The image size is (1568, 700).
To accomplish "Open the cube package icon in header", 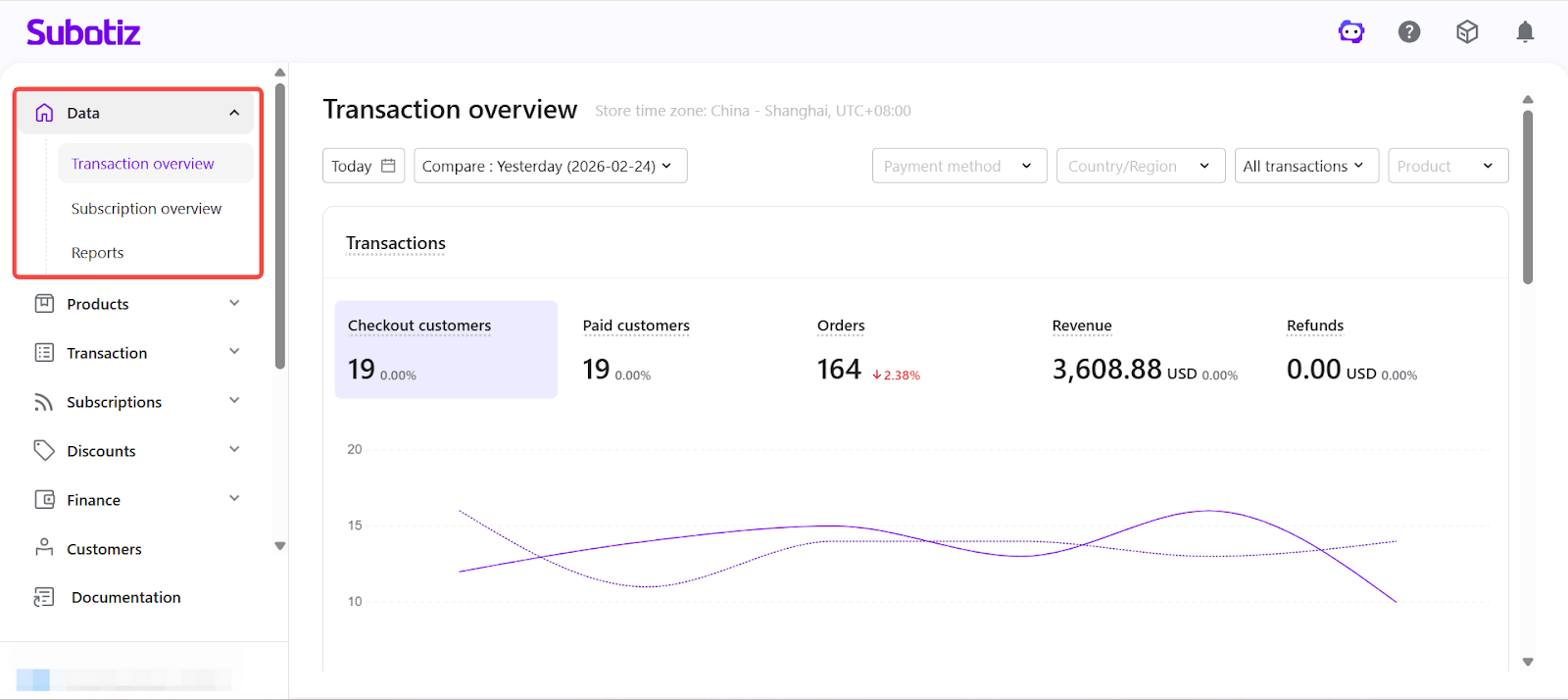I will coord(1467,32).
